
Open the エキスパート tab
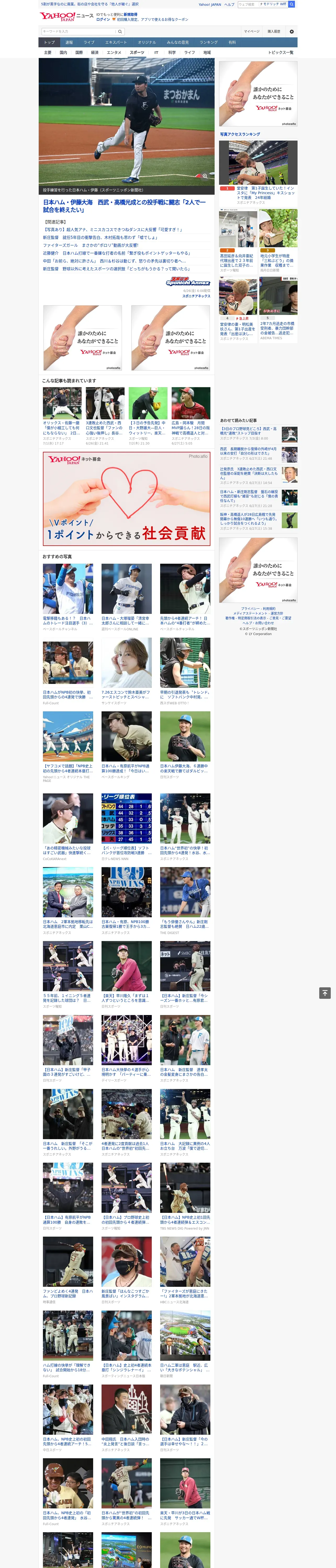point(116,43)
